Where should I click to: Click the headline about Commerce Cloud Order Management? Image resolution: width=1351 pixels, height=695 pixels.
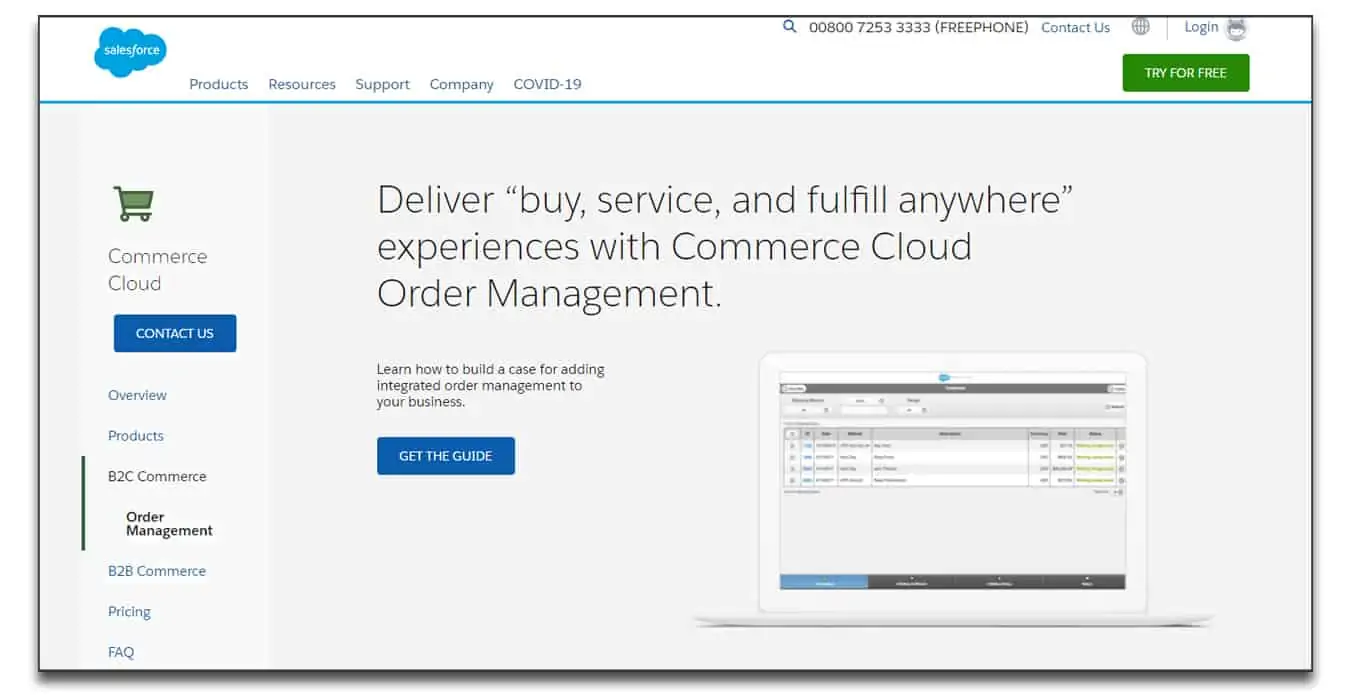pos(725,247)
